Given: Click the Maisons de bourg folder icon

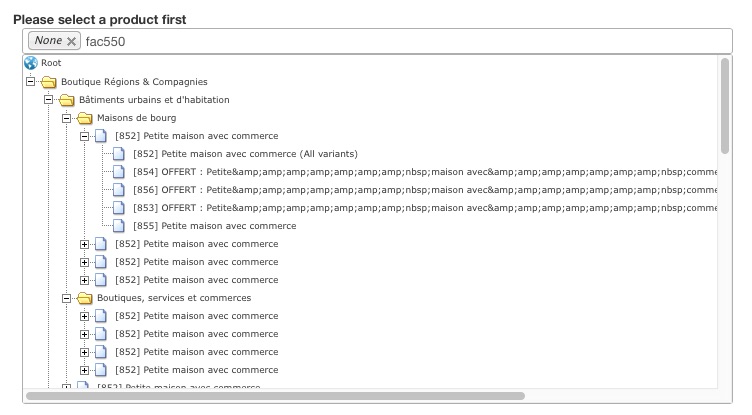Looking at the screenshot, I should tap(85, 118).
